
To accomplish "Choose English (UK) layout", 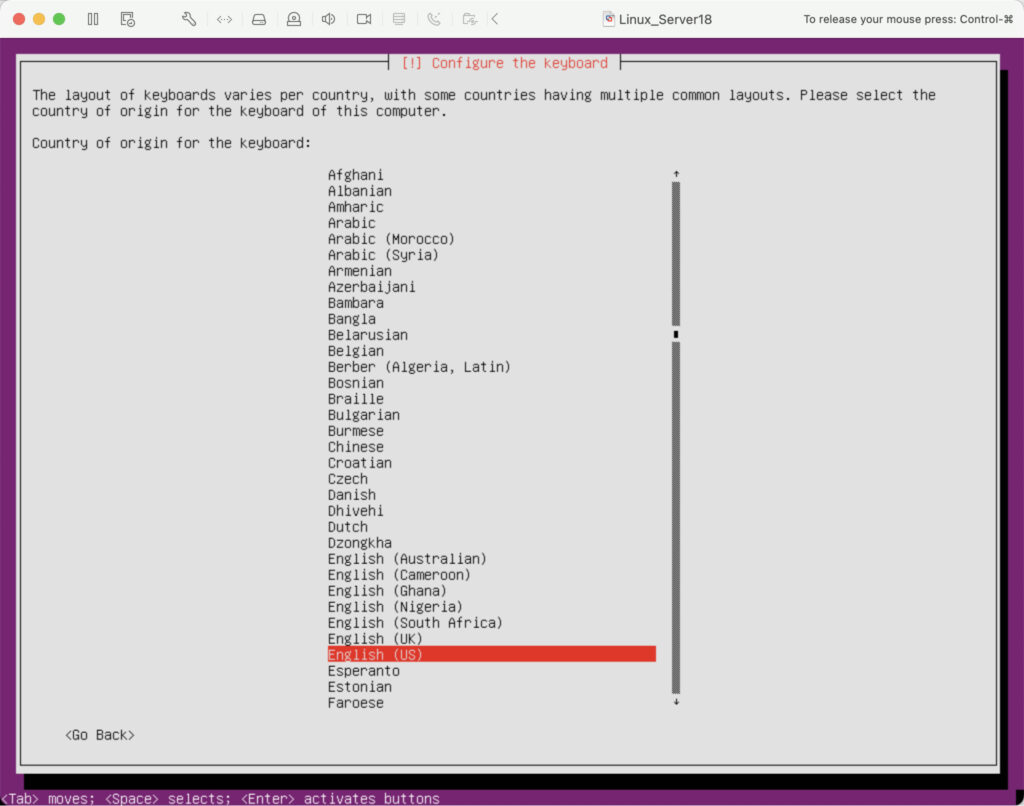I will [x=491, y=639].
